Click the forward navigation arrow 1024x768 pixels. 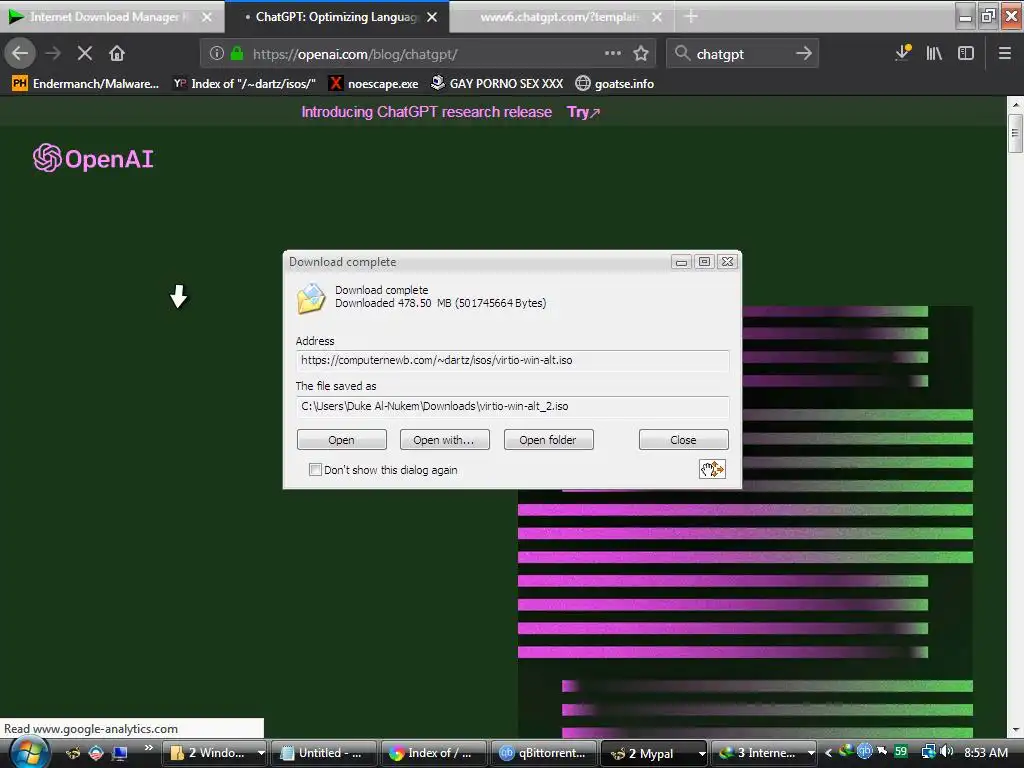[53, 54]
